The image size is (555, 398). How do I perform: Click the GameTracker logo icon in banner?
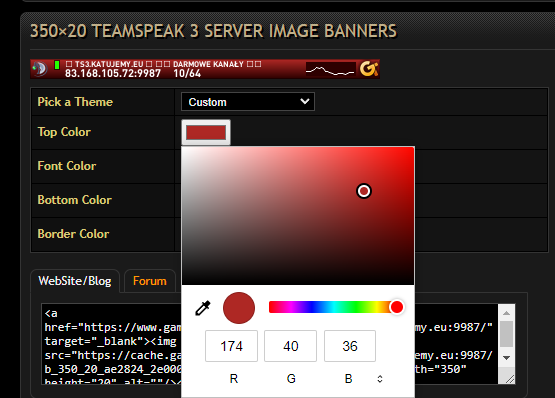[369, 69]
